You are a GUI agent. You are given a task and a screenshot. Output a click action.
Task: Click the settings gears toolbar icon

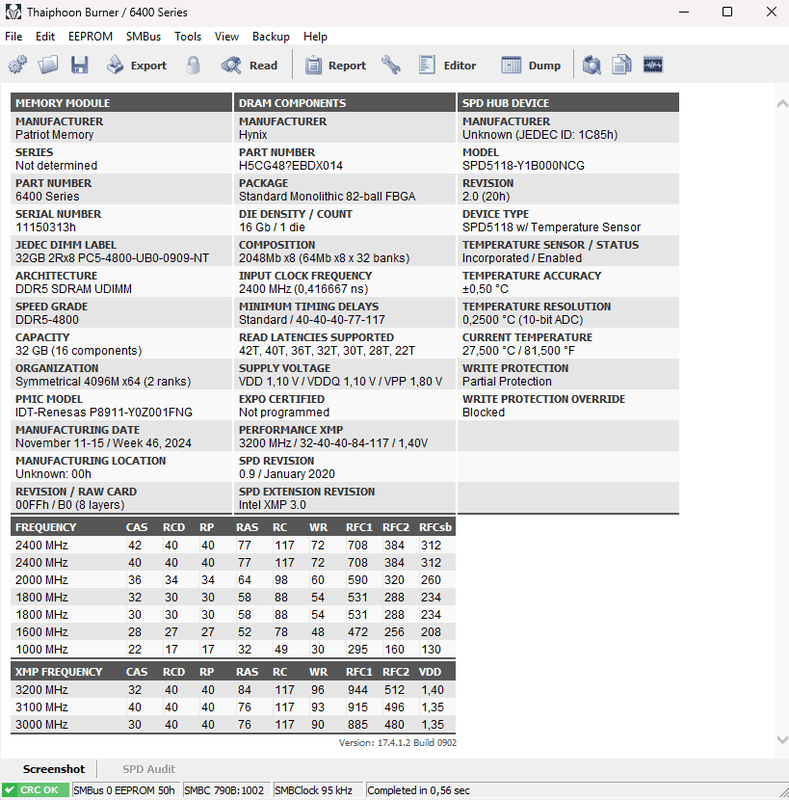(x=18, y=65)
